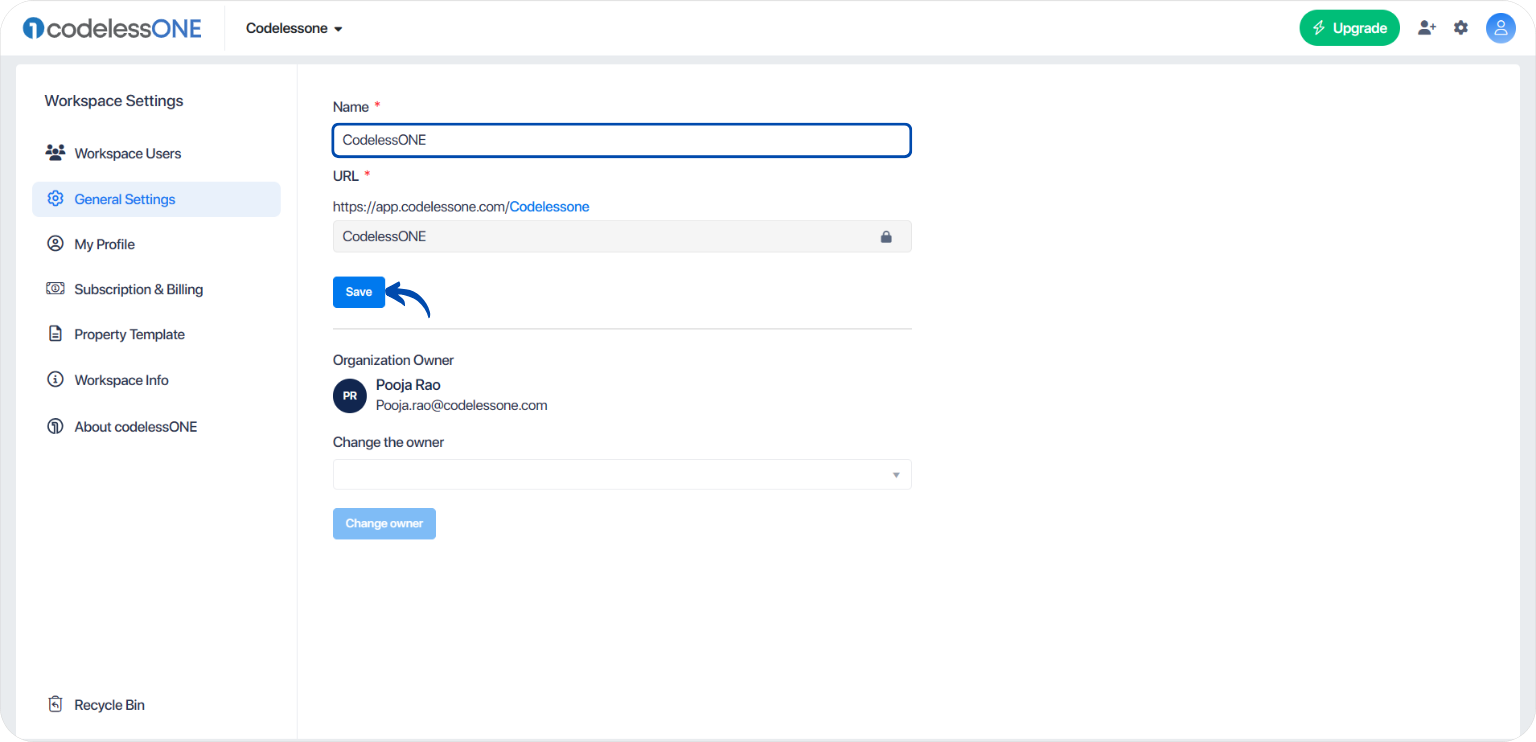This screenshot has height=742, width=1536.
Task: Open Subscription & Billing section
Action: 156,289
